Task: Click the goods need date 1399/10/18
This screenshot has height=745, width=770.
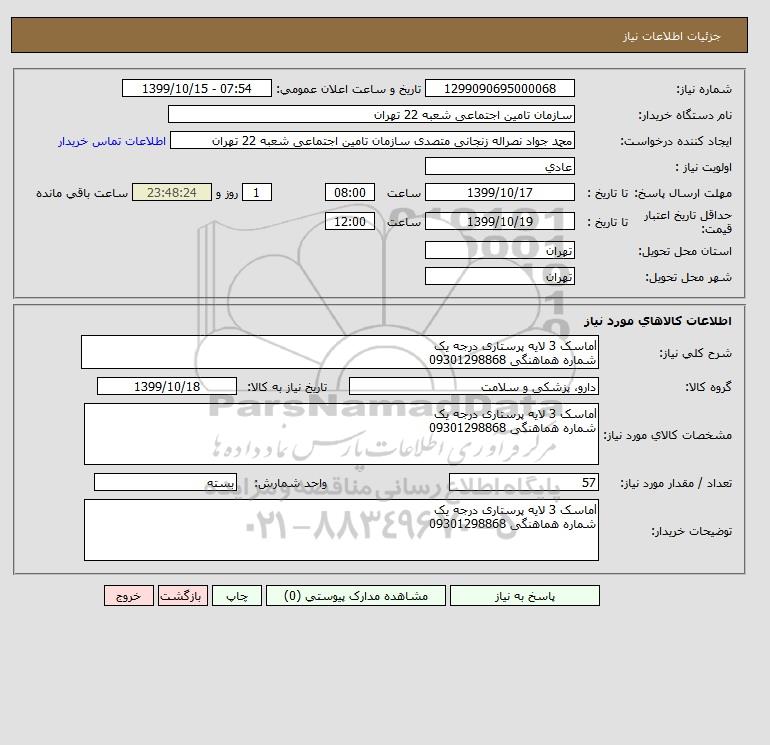Action: 167,386
